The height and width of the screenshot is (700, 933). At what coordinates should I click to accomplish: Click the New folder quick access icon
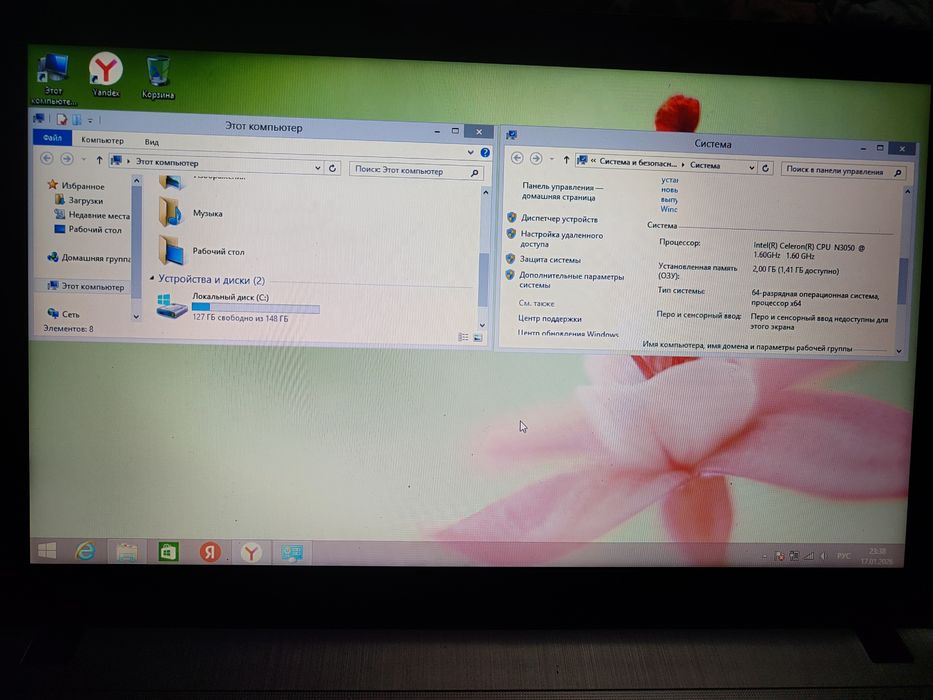[77, 120]
